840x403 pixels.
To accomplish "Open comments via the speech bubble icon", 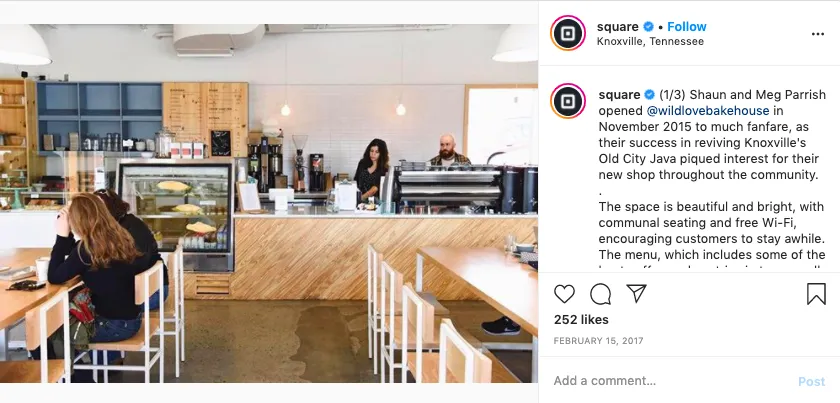I will click(601, 294).
